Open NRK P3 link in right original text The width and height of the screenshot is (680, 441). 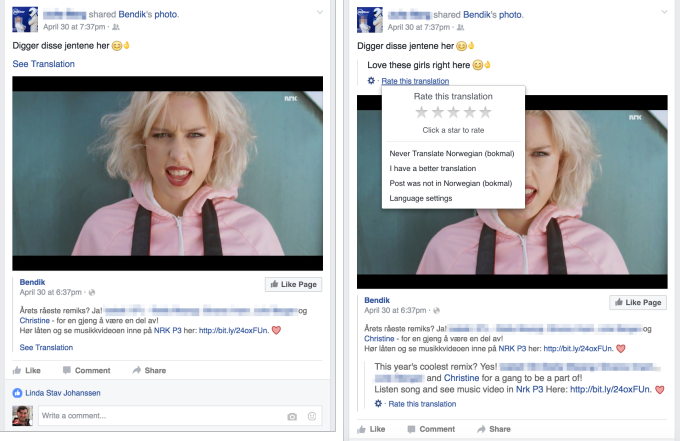(x=512, y=349)
